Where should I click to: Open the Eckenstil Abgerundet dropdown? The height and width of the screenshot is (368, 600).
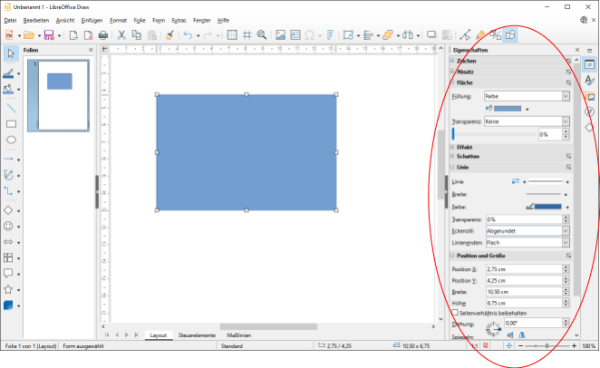(x=528, y=231)
